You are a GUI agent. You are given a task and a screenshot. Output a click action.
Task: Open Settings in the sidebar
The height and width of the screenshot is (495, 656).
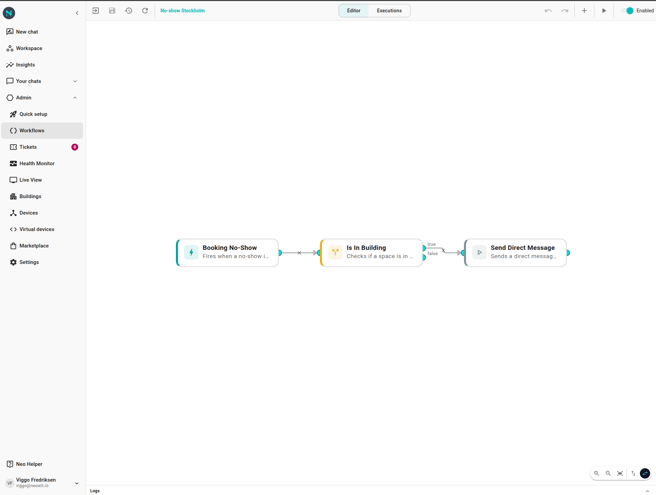pyautogui.click(x=42, y=262)
